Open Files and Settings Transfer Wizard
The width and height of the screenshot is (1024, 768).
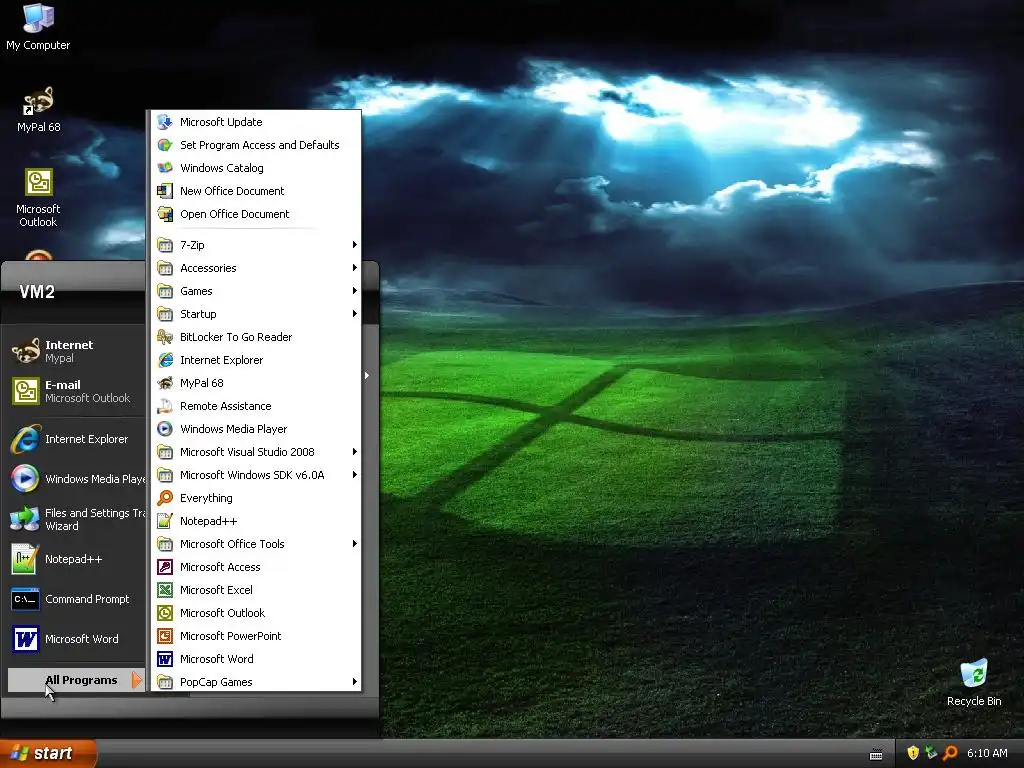pos(75,519)
